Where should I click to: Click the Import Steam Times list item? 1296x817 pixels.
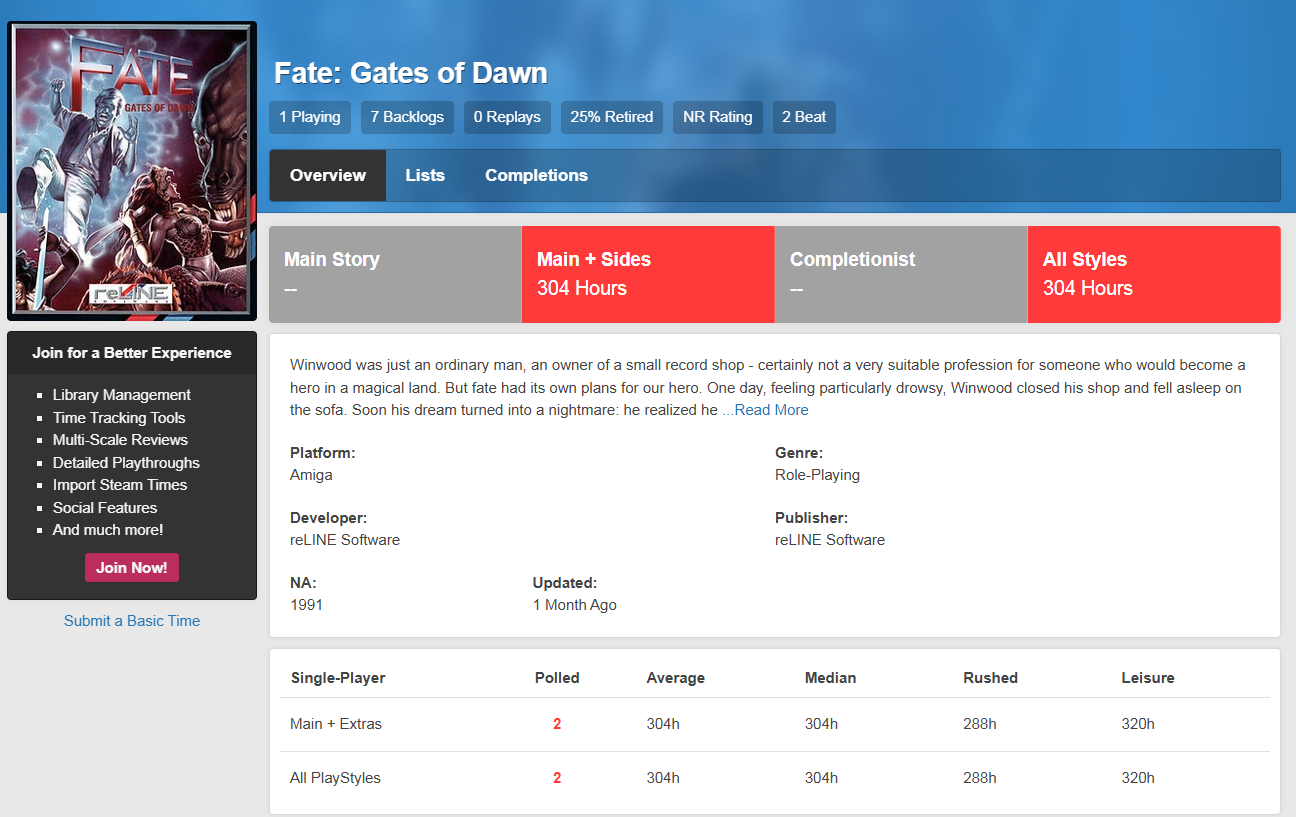click(120, 485)
